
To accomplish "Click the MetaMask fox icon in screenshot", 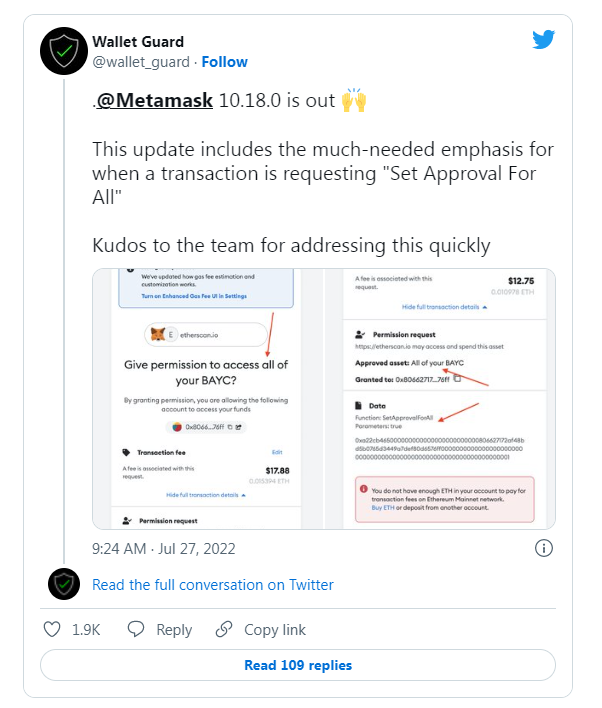I will [x=158, y=334].
